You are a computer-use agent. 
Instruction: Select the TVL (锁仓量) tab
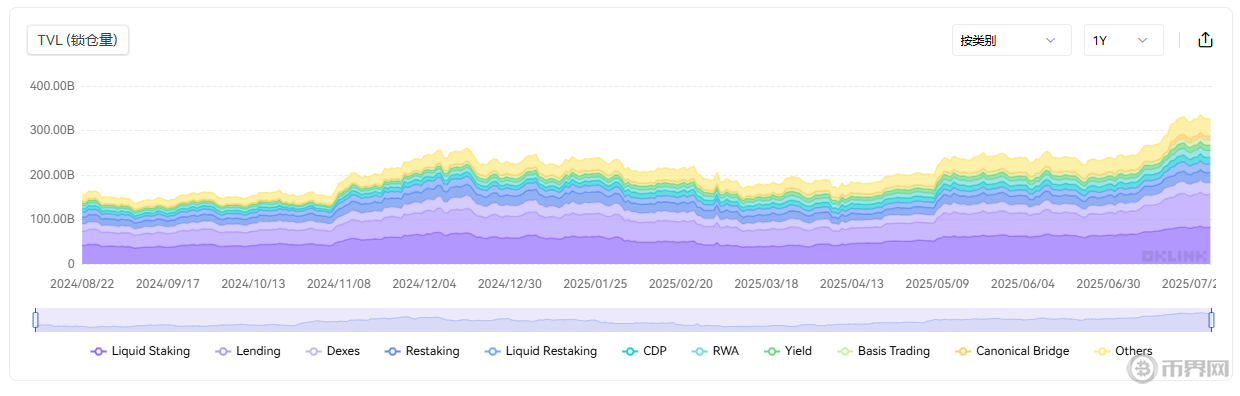(78, 40)
